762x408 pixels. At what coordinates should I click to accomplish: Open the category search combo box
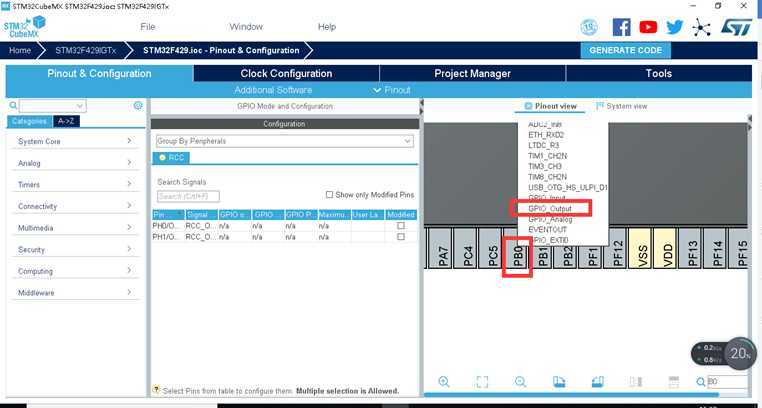click(x=52, y=105)
